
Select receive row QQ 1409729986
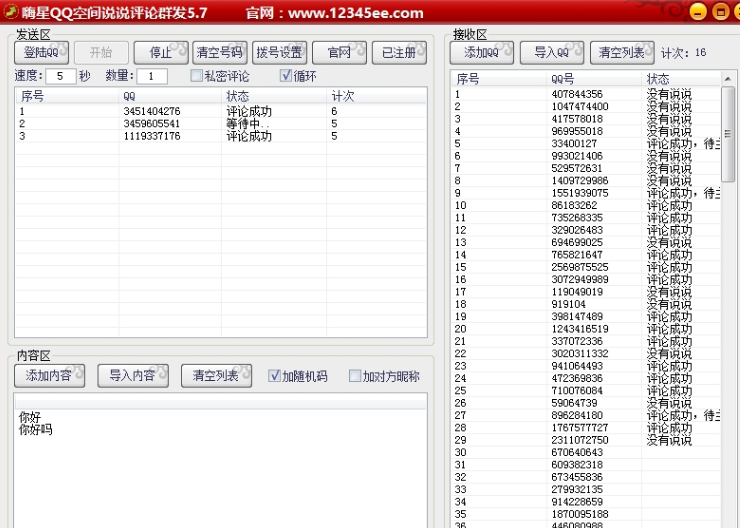click(586, 180)
